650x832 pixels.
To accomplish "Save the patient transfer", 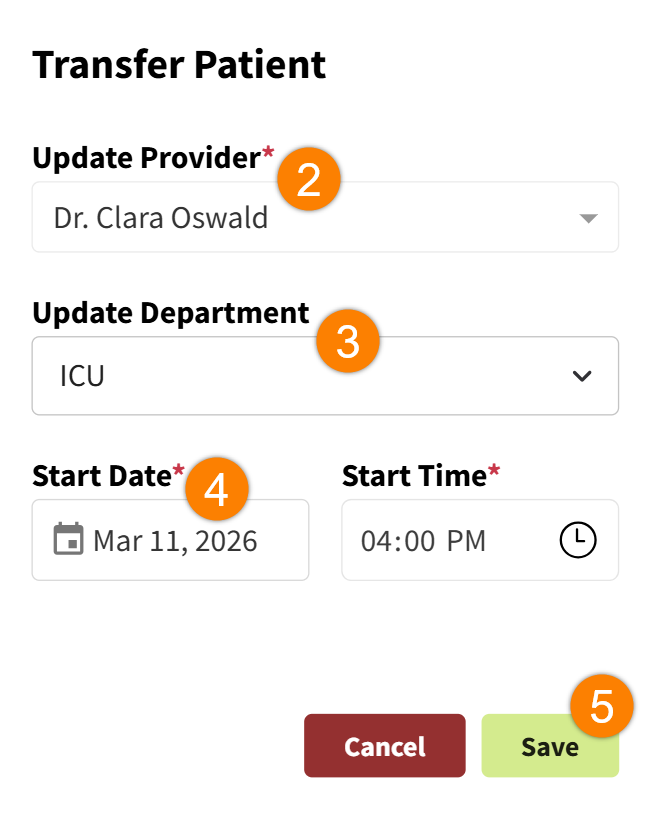I will [549, 746].
